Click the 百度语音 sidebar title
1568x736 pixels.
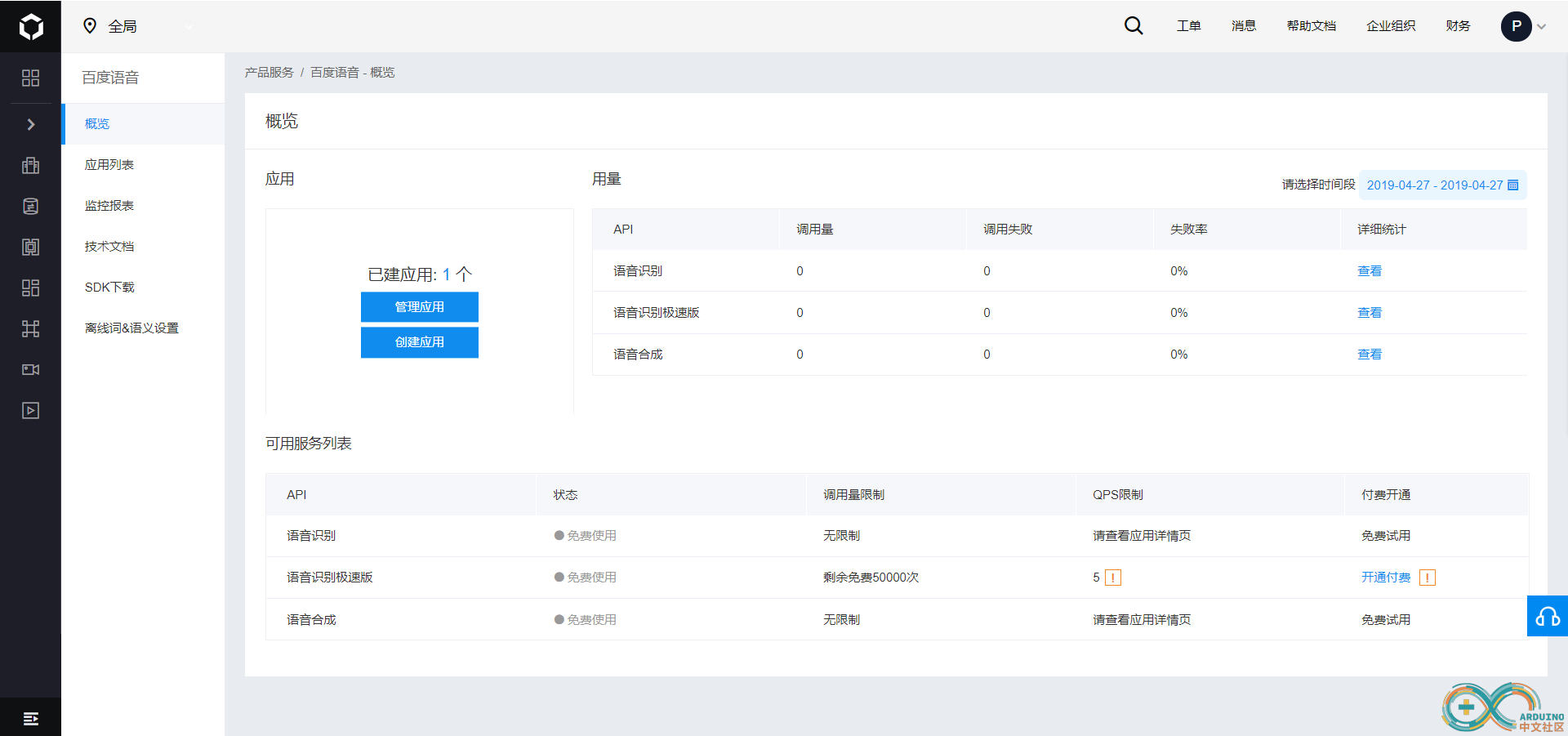(x=110, y=77)
